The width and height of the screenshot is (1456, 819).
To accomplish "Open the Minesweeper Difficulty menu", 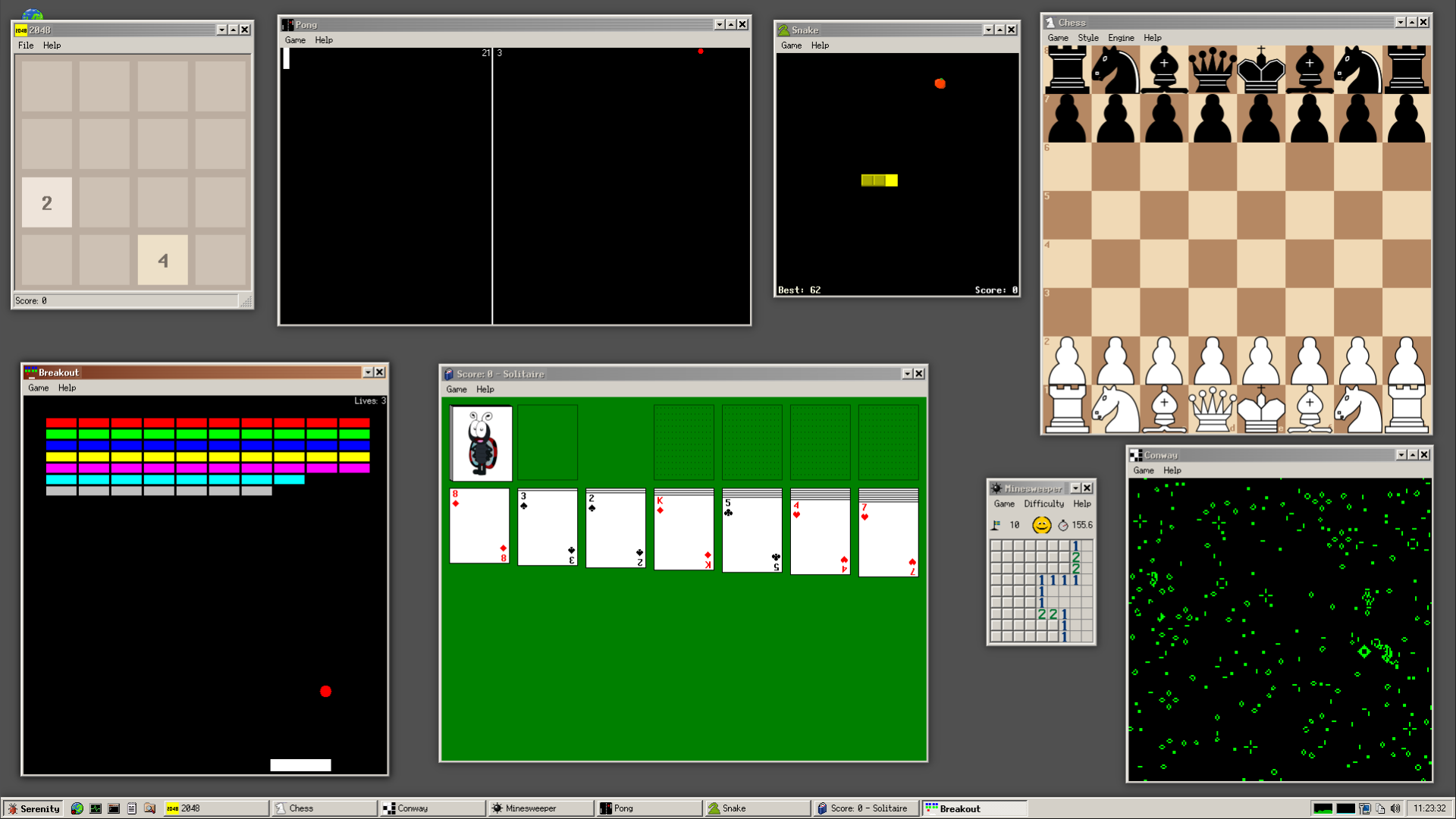I will click(1043, 504).
